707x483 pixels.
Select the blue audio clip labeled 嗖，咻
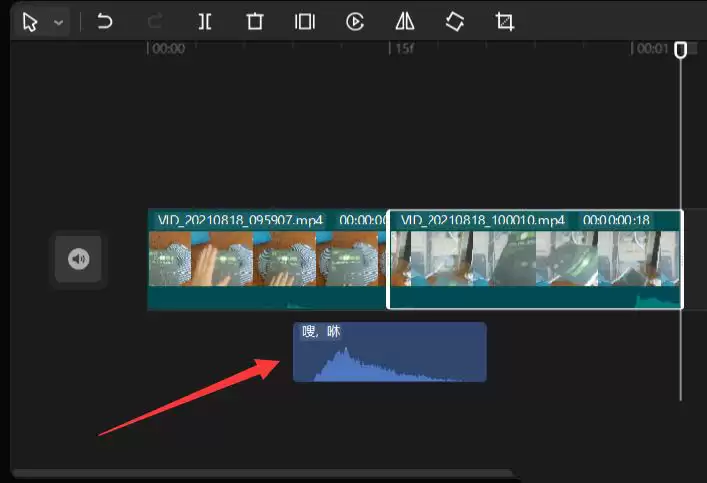(x=389, y=352)
